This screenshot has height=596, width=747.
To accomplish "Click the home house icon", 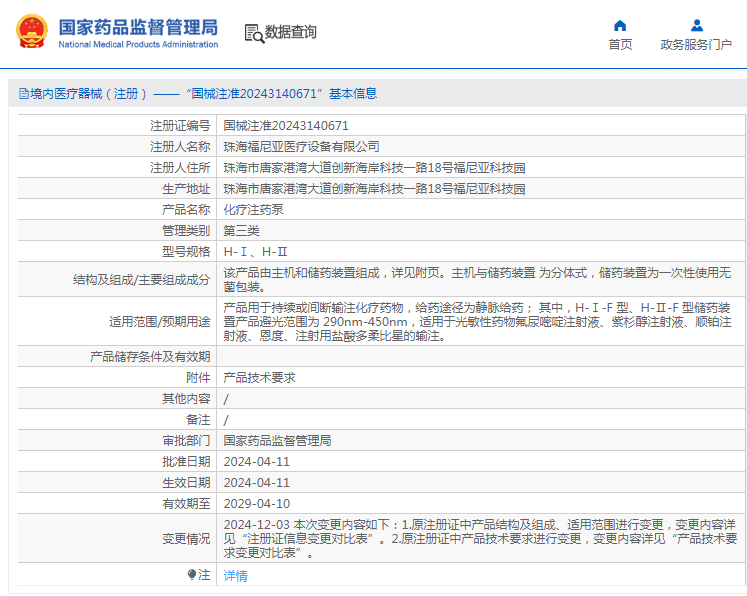I will tap(620, 25).
